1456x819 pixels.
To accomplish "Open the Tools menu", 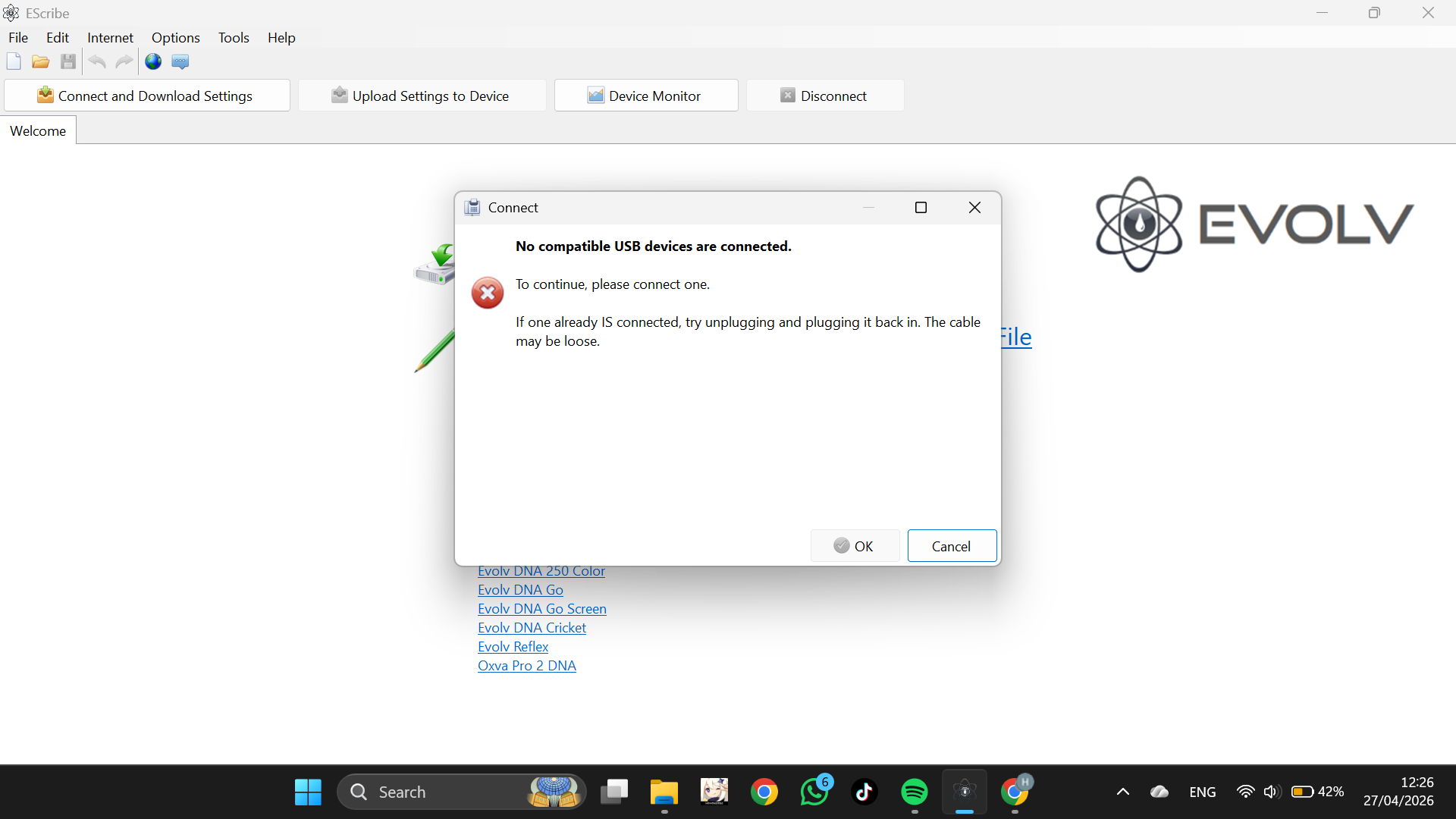I will [234, 38].
